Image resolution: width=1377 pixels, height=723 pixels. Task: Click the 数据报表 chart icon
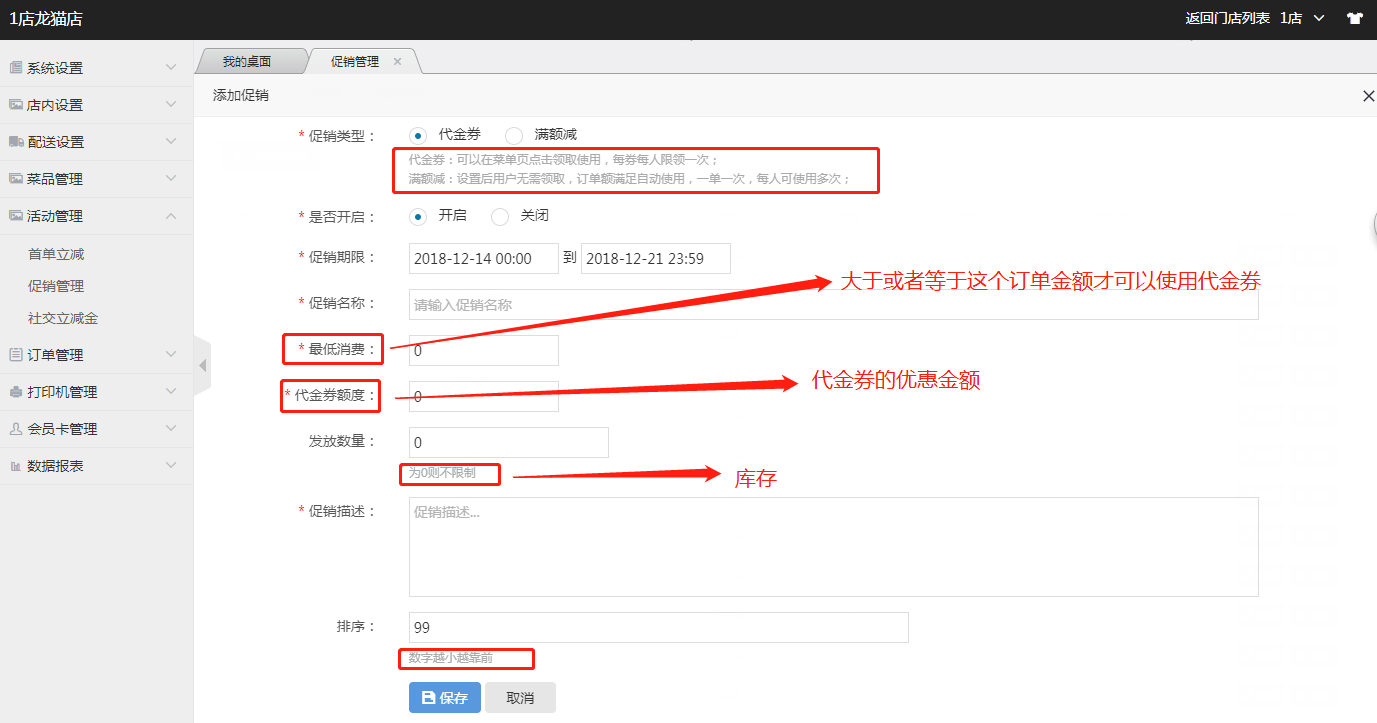(x=15, y=466)
